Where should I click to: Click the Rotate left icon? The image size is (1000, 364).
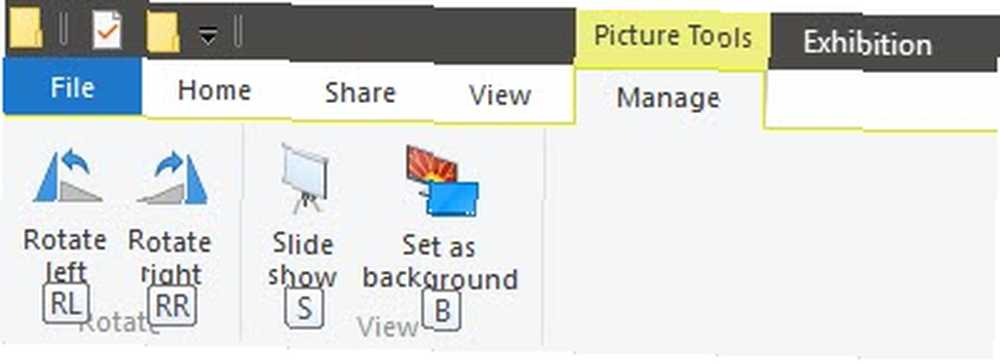point(68,177)
